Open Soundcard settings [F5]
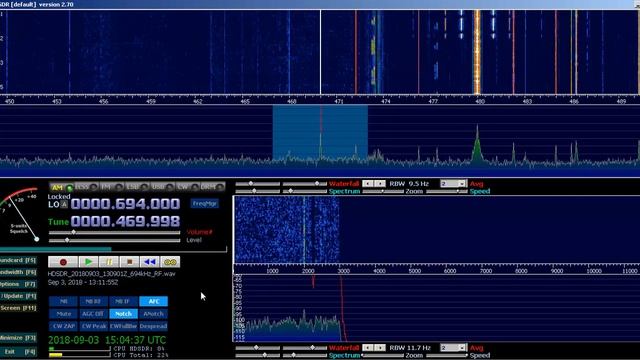This screenshot has width=640, height=360. (18, 260)
